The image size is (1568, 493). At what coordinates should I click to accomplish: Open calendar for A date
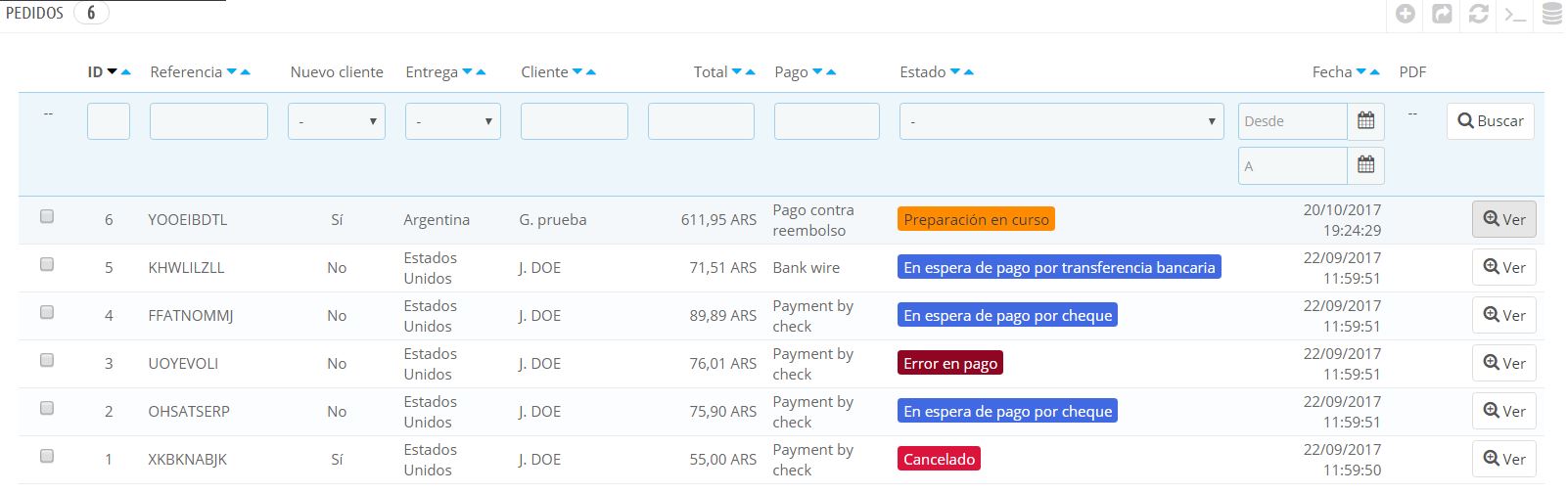[x=1366, y=165]
